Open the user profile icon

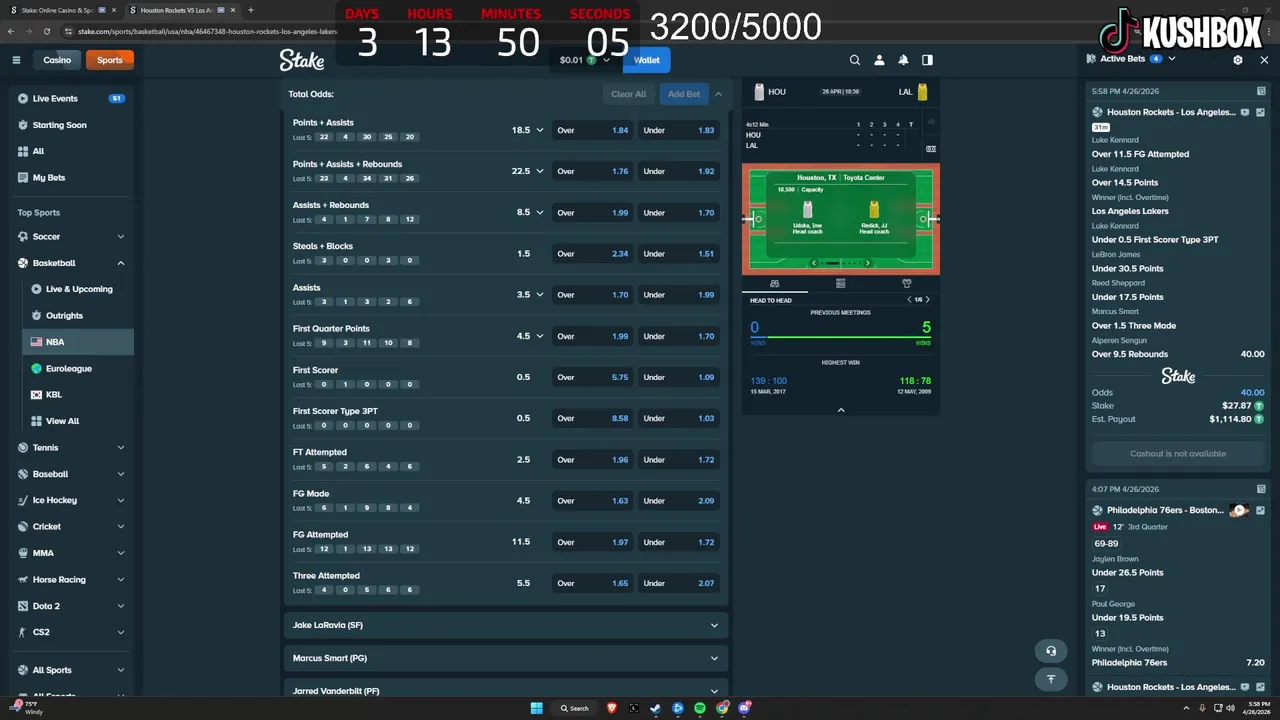(x=879, y=60)
